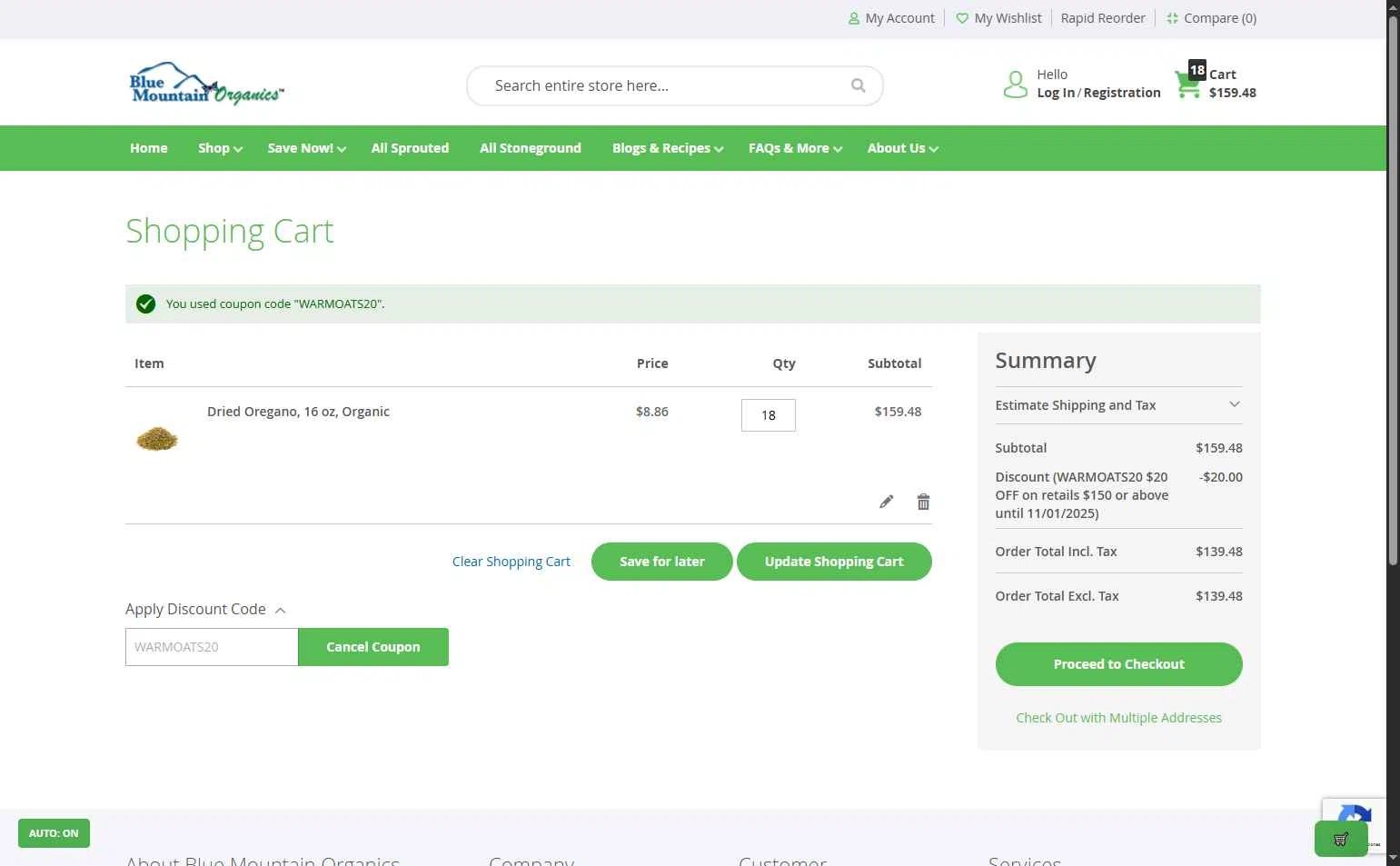Click the Cart $159.48 text in header
The image size is (1400, 866).
click(x=1233, y=84)
